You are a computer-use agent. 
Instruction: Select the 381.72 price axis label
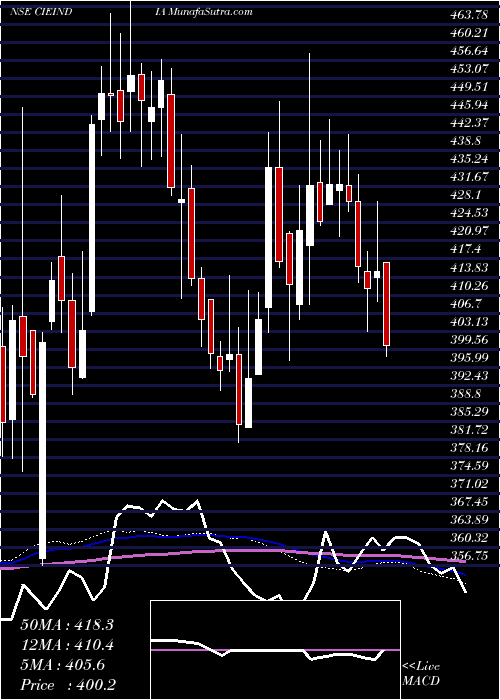[x=468, y=429]
